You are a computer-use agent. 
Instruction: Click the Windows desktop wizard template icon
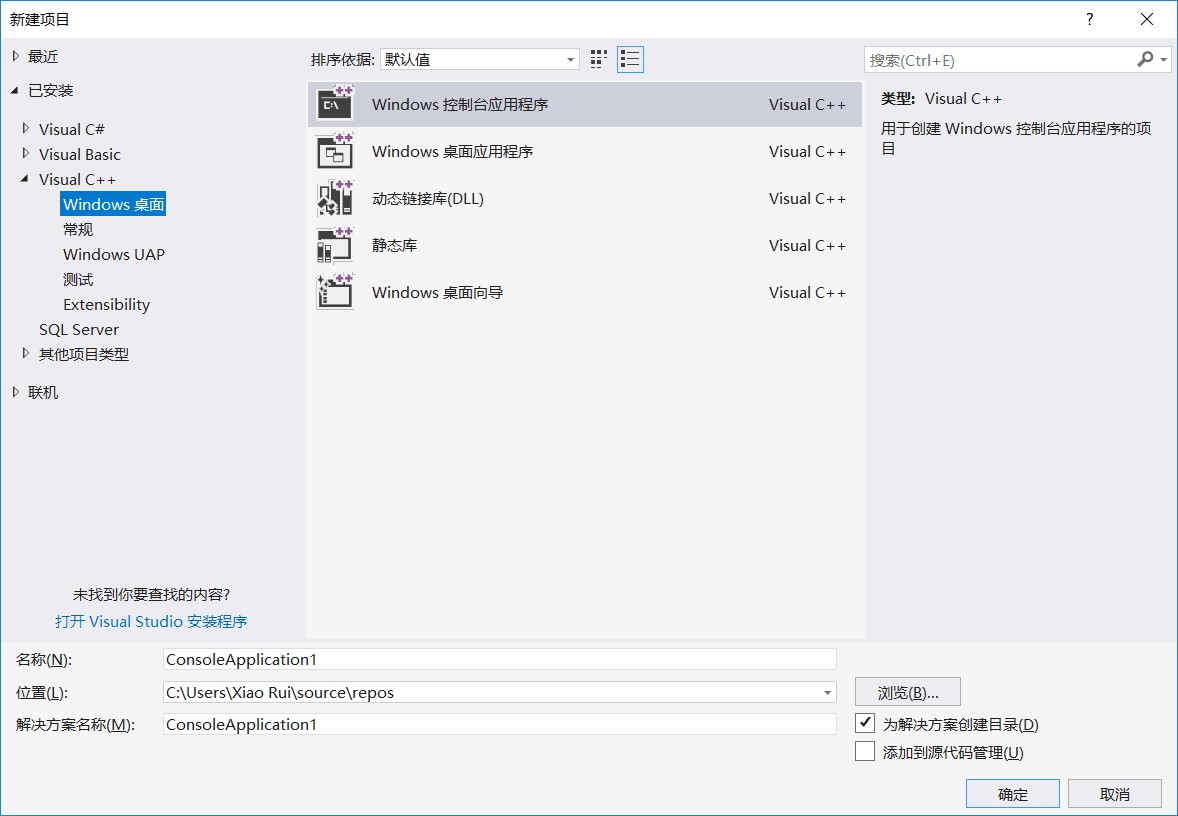[x=335, y=292]
